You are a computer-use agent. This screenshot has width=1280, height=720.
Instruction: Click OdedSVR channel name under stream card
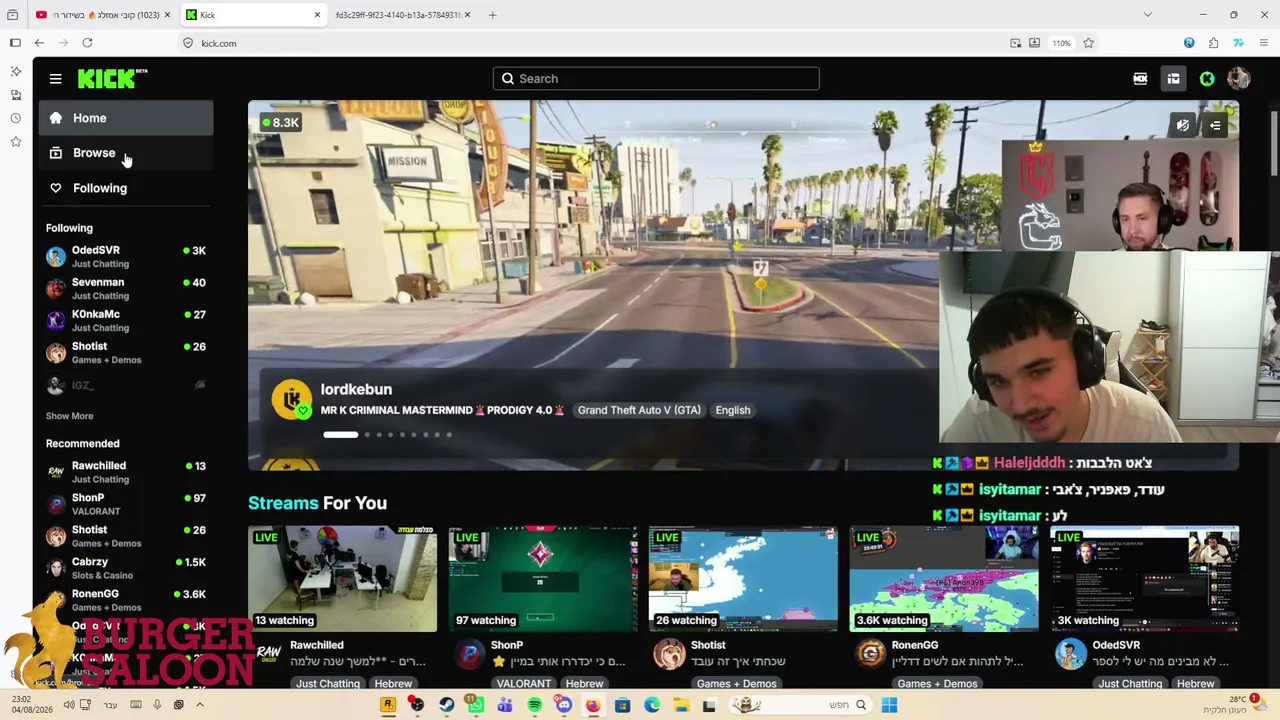coord(1117,646)
